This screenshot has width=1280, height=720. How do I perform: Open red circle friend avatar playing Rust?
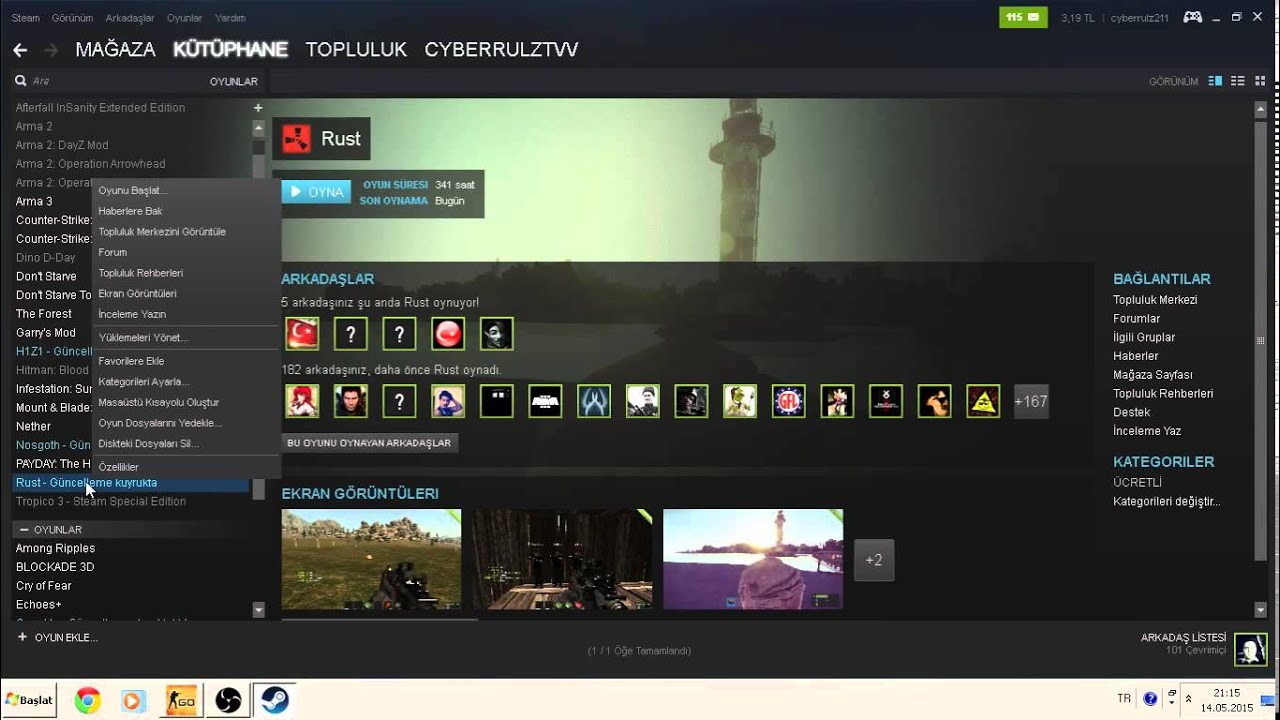pyautogui.click(x=448, y=334)
